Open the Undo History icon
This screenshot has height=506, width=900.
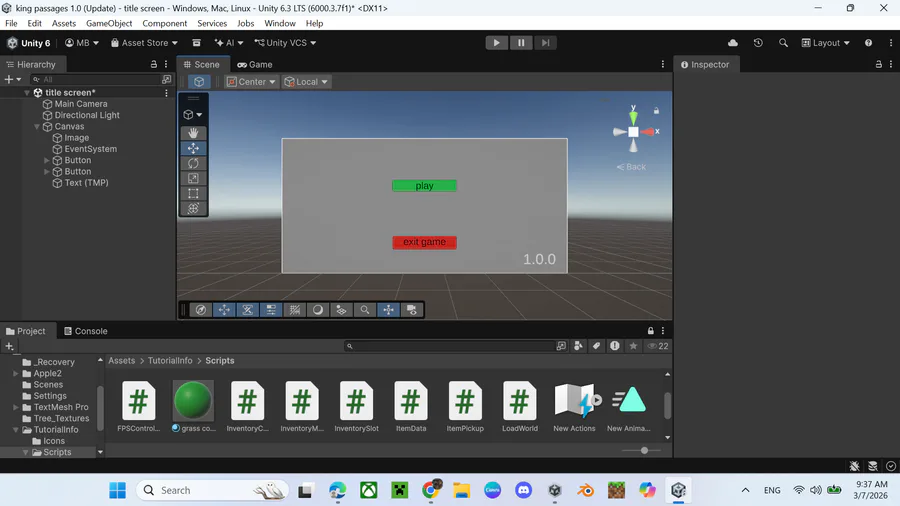pyautogui.click(x=758, y=42)
